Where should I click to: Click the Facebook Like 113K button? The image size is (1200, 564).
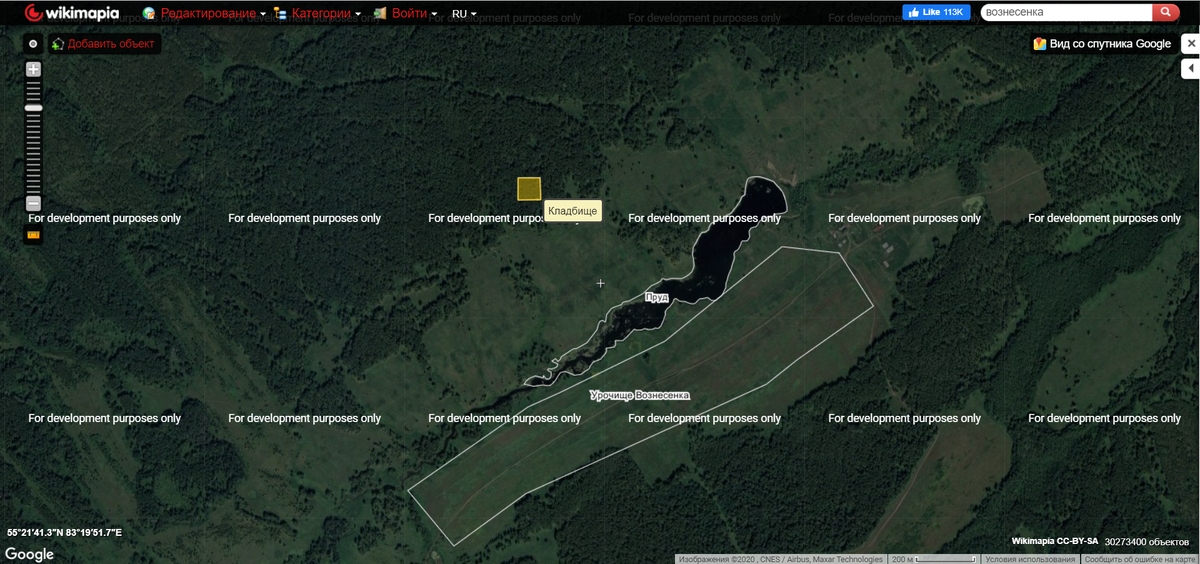tap(936, 12)
